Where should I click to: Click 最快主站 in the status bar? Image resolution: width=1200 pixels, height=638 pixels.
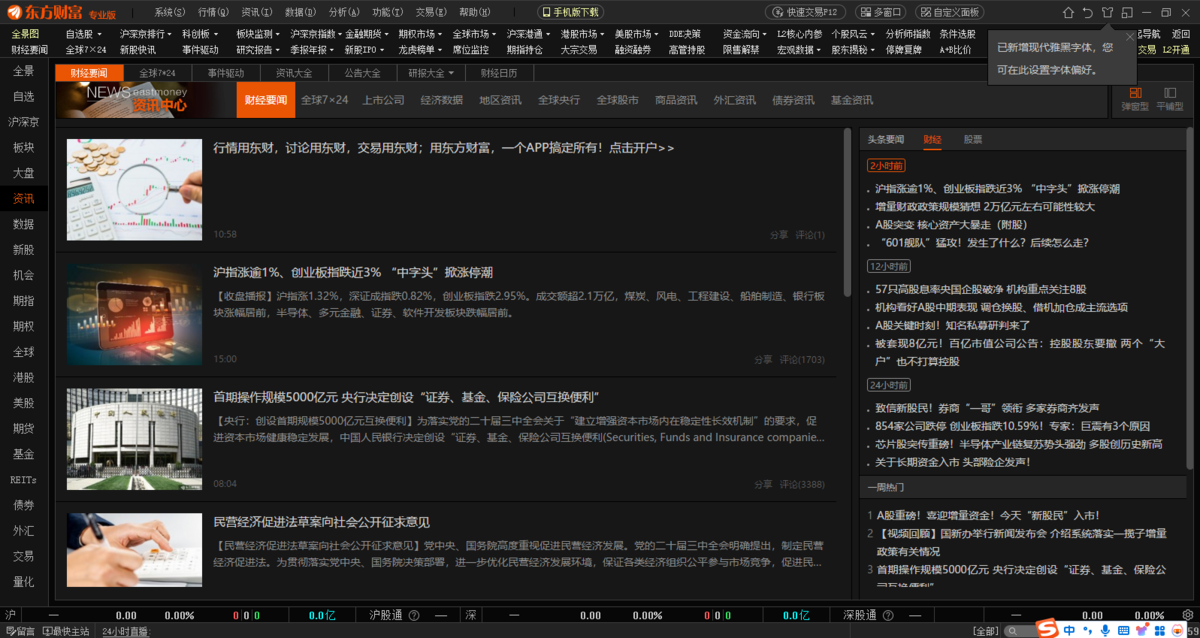[x=66, y=631]
